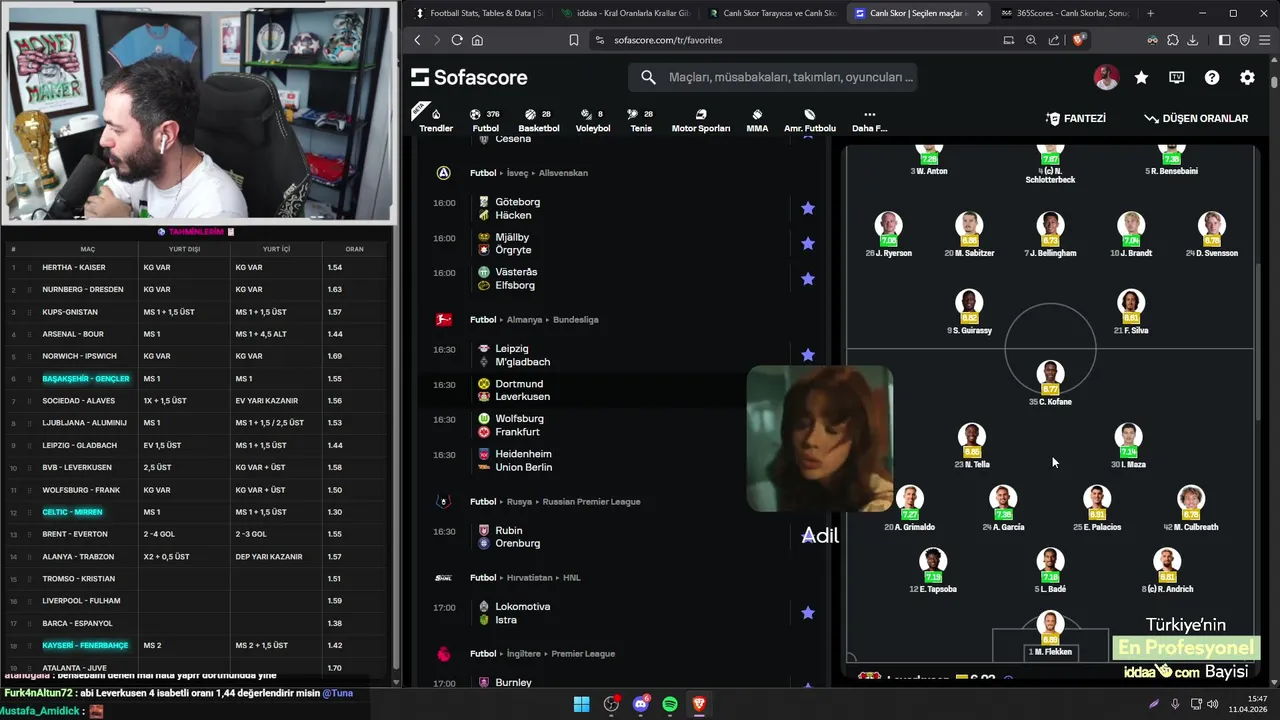Viewport: 1280px width, 720px height.
Task: Toggle favorite star for Lokomotiva - Istra
Action: (808, 613)
